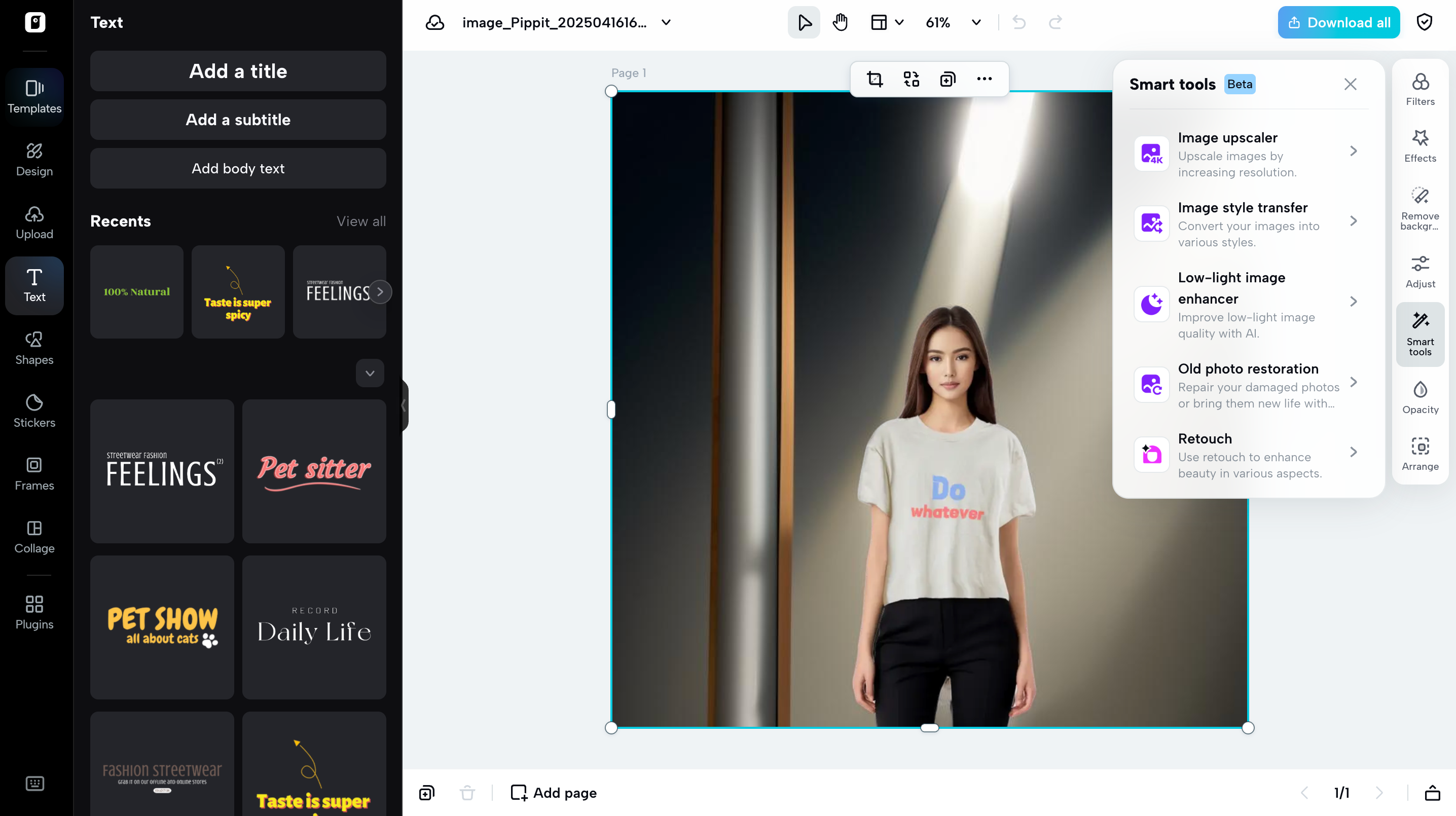The height and width of the screenshot is (816, 1456).
Task: Crop the selected image
Action: [875, 79]
